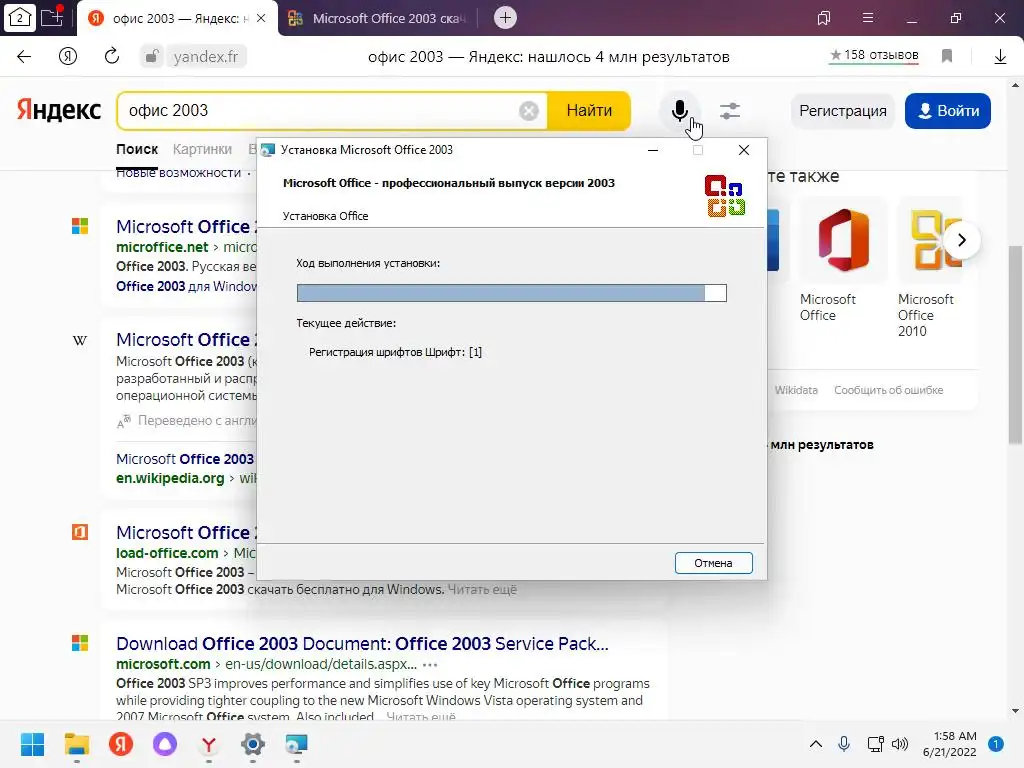Show hidden tray icons chevron

pos(816,744)
